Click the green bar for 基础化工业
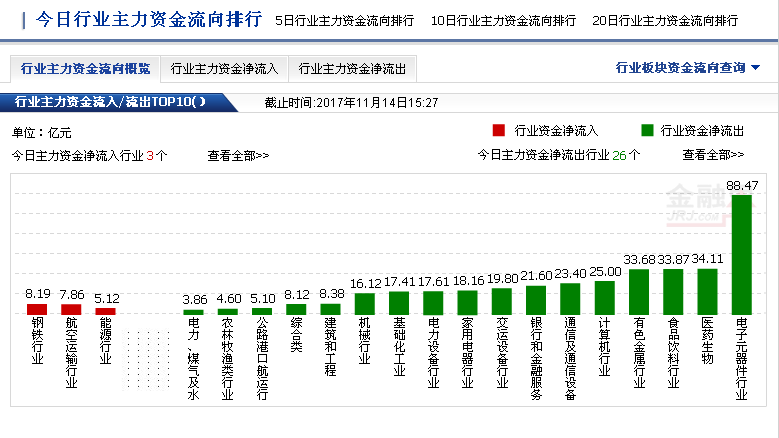This screenshot has height=438, width=779. tap(398, 302)
